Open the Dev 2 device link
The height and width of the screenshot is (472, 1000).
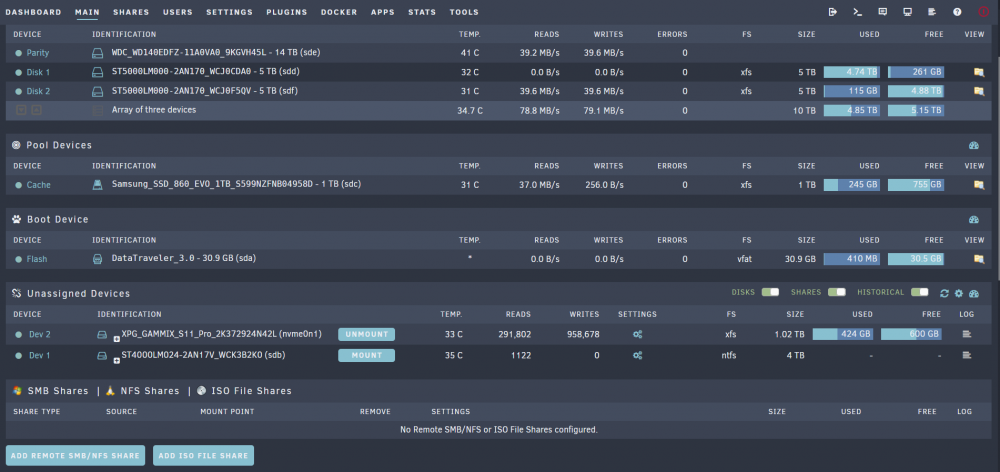tap(40, 334)
